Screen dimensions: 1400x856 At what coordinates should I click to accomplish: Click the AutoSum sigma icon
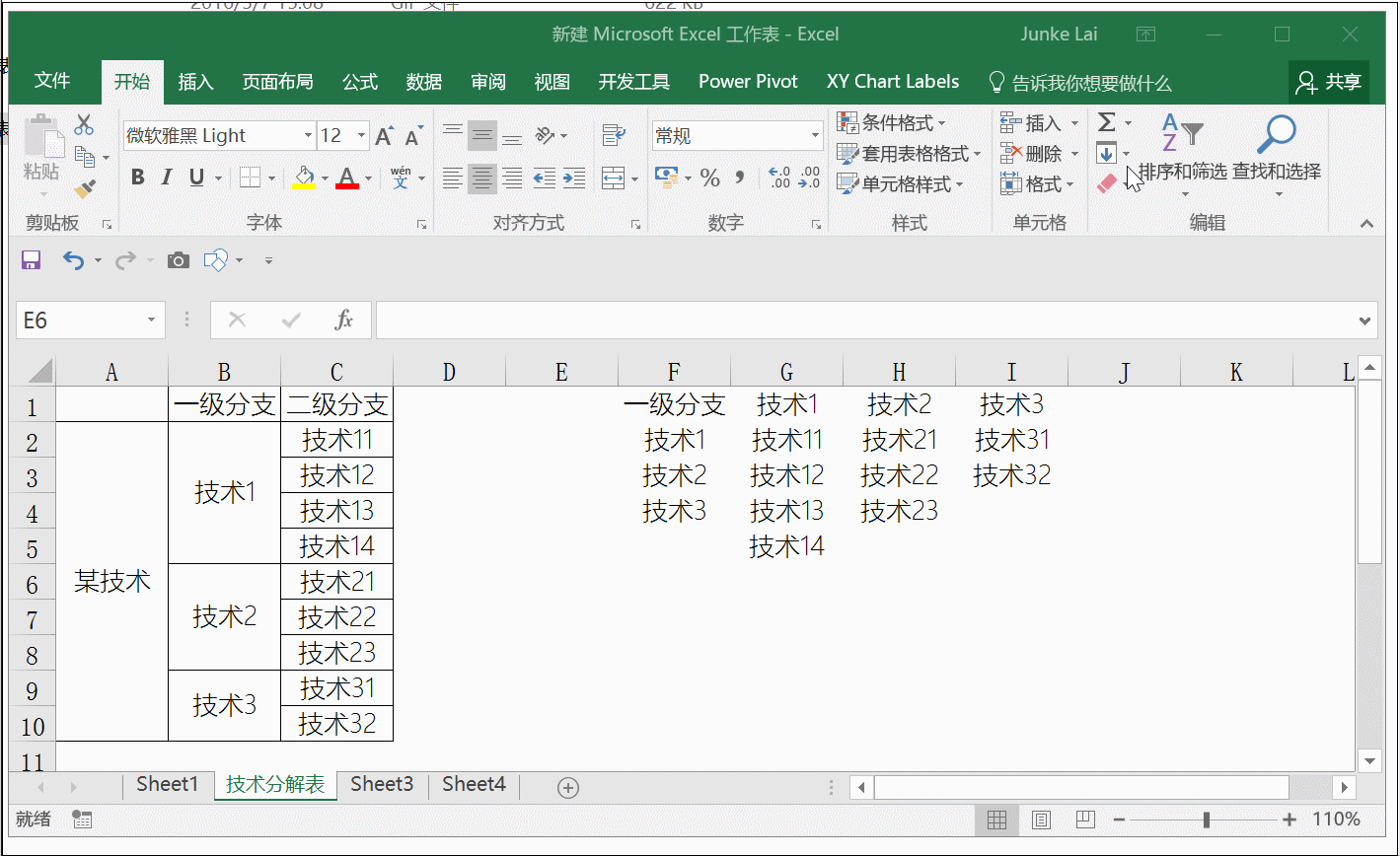coord(1107,122)
